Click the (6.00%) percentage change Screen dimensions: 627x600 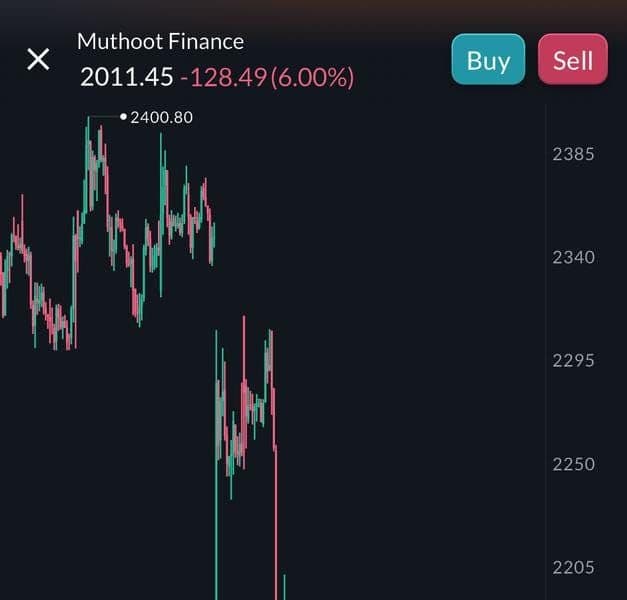[311, 77]
